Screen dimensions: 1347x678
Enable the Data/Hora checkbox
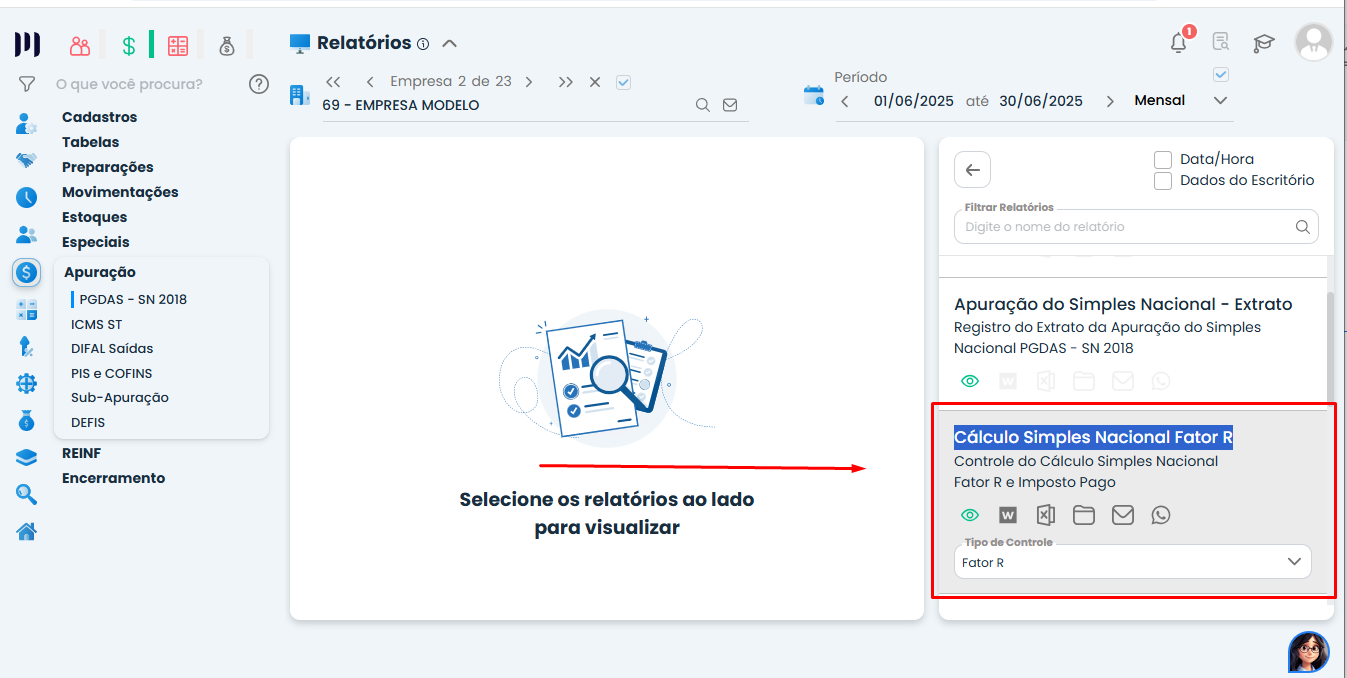click(x=1163, y=159)
